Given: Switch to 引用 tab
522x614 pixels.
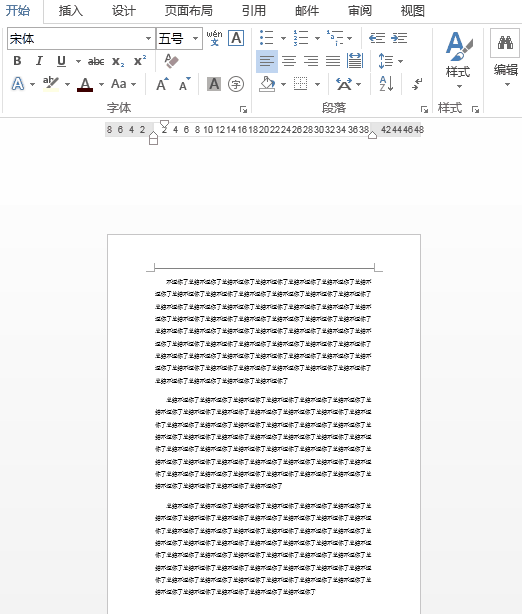Looking at the screenshot, I should pos(254,11).
